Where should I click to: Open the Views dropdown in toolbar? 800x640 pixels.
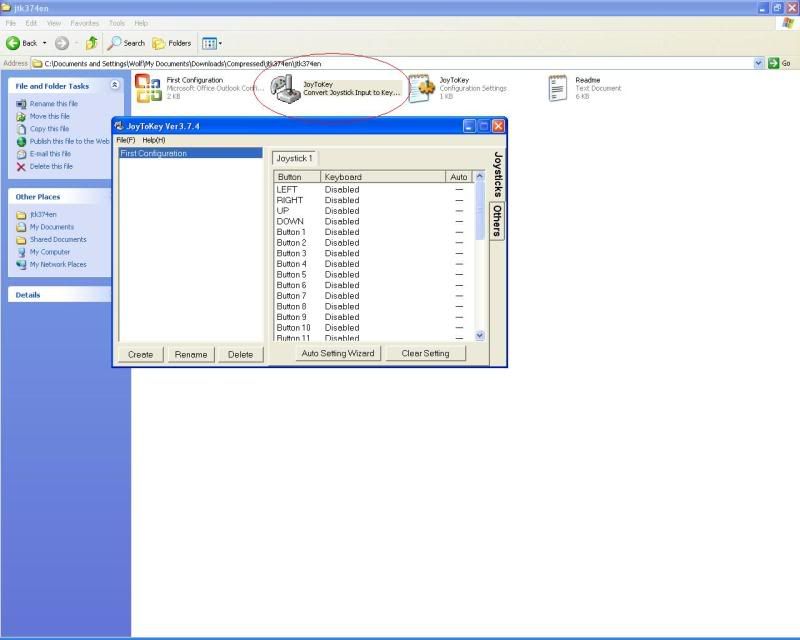(x=212, y=43)
